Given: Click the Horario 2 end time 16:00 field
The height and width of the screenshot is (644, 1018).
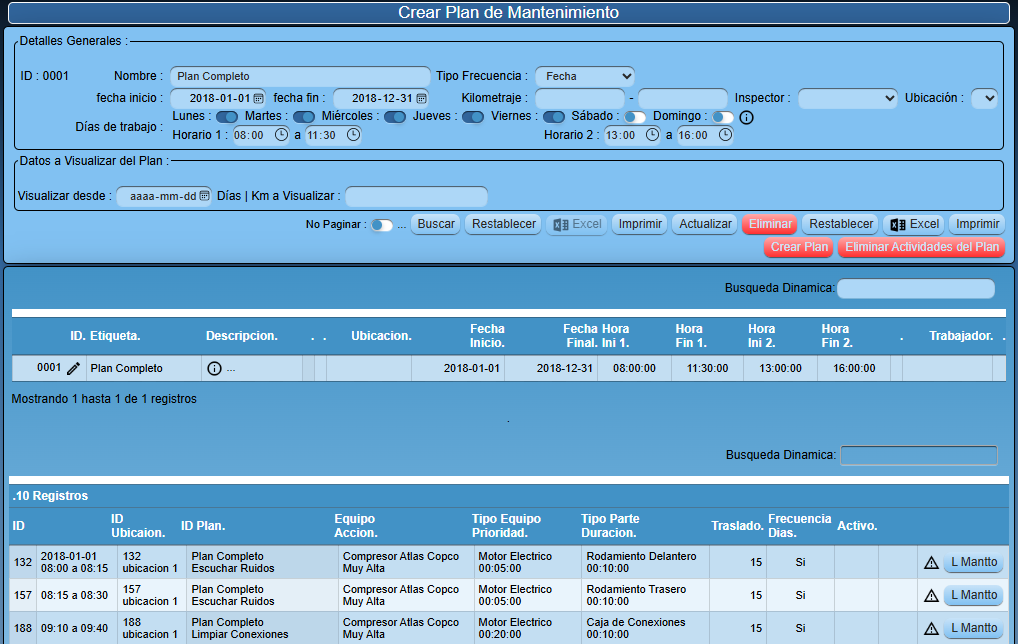Looking at the screenshot, I should click(x=705, y=135).
